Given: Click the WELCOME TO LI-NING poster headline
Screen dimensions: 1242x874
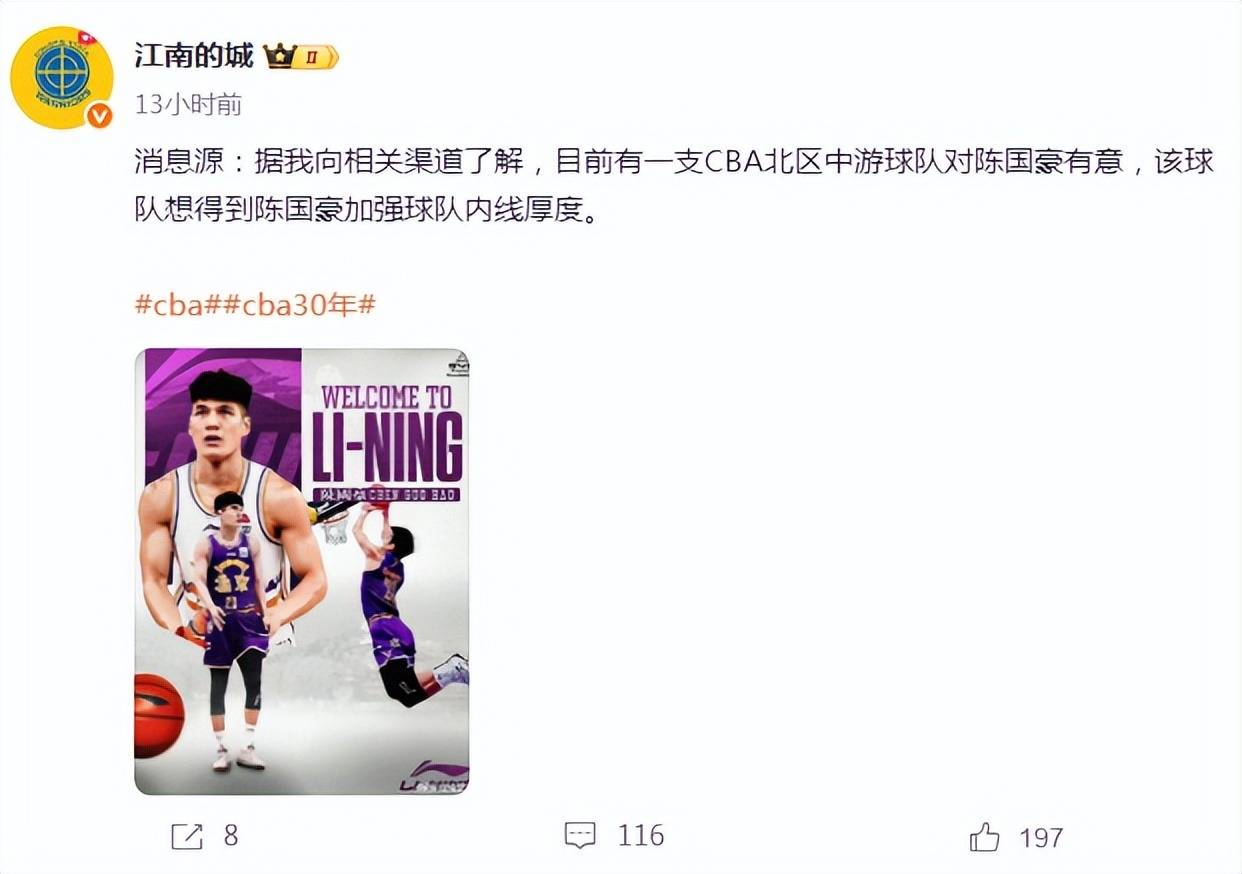Looking at the screenshot, I should click(387, 433).
